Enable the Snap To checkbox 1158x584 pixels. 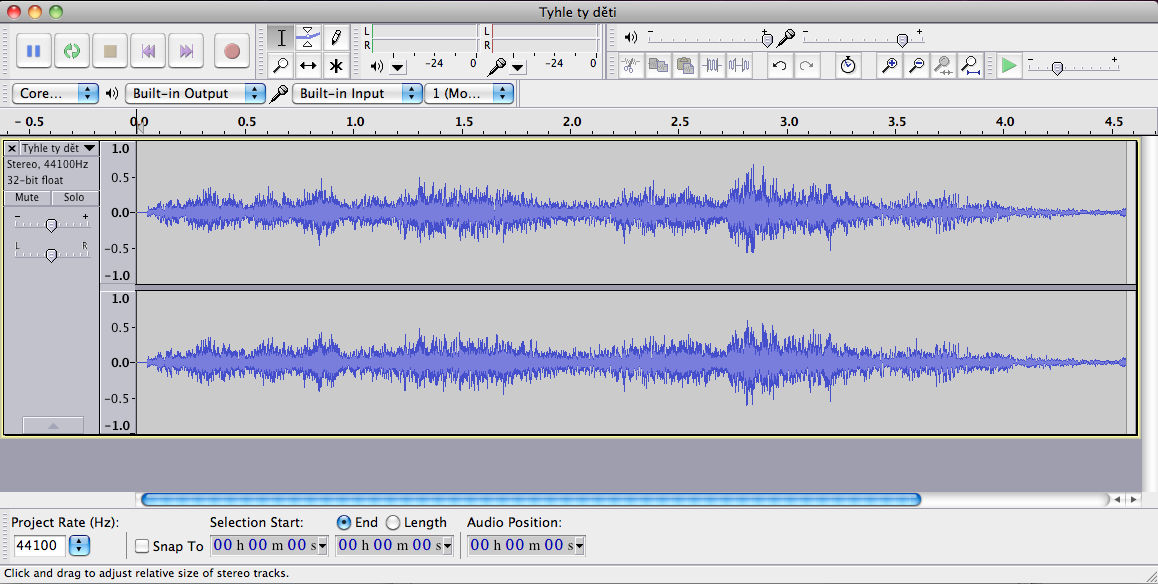pos(142,546)
